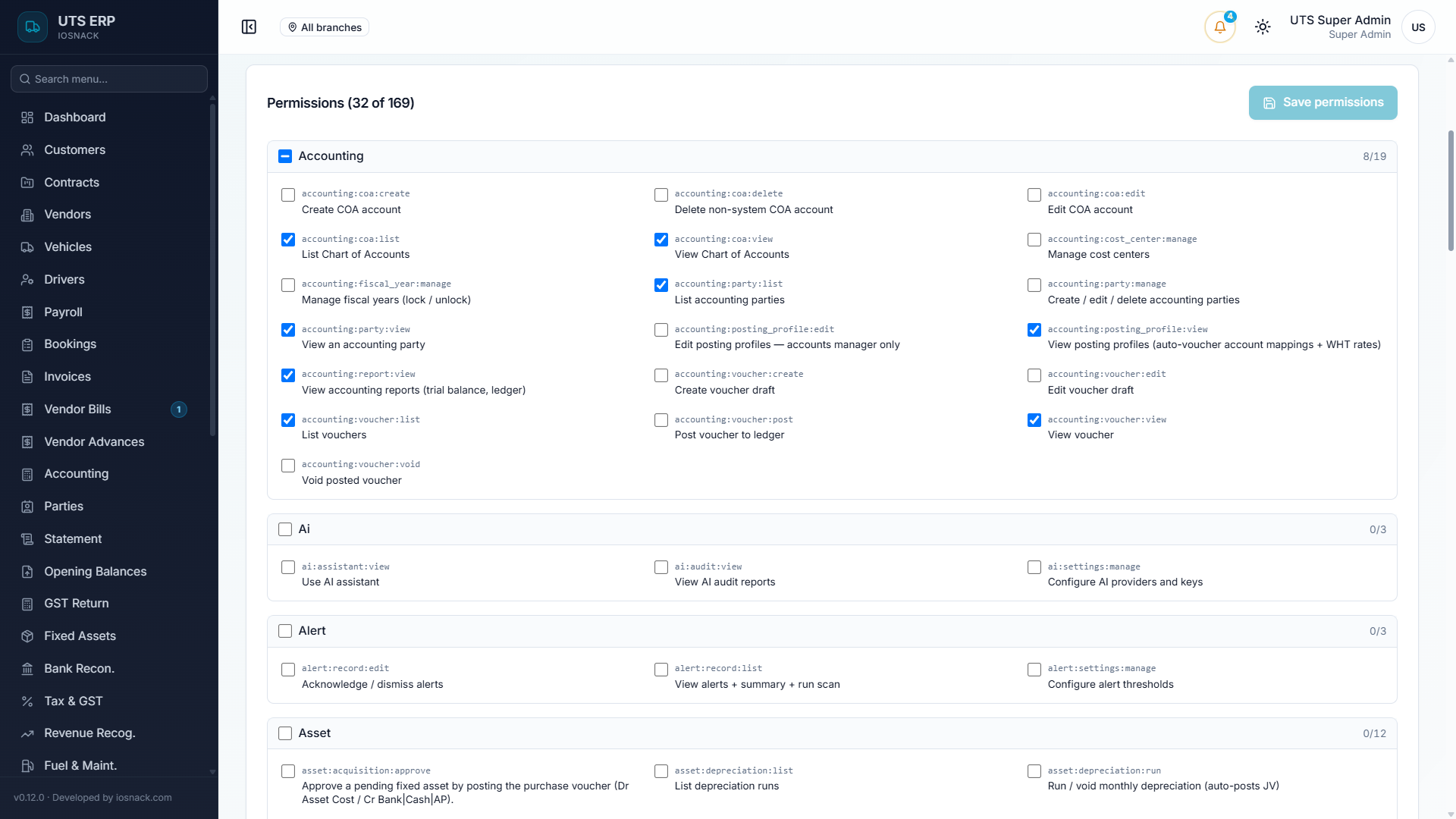Click the Fixed Assets box icon
1456x819 pixels.
pos(27,636)
